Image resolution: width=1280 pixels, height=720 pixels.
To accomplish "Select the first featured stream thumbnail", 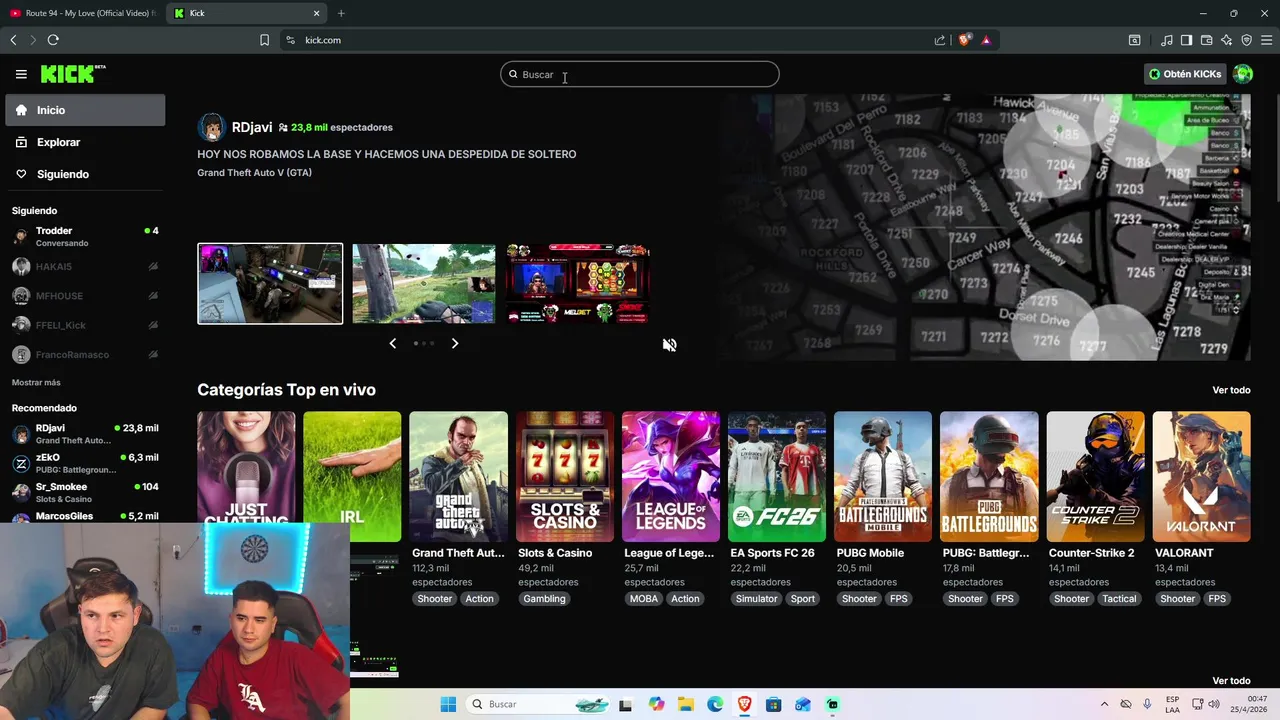I will (270, 284).
